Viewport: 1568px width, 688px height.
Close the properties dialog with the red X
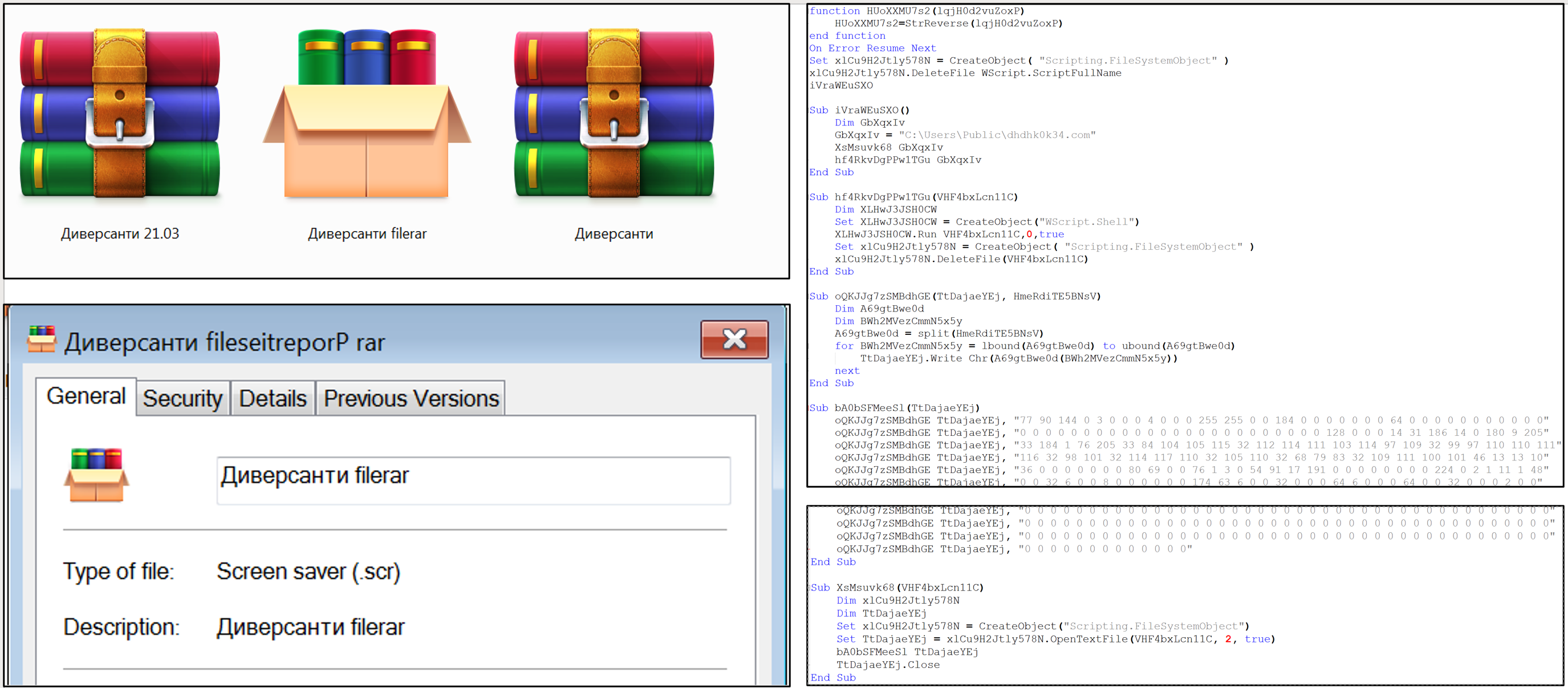(734, 340)
